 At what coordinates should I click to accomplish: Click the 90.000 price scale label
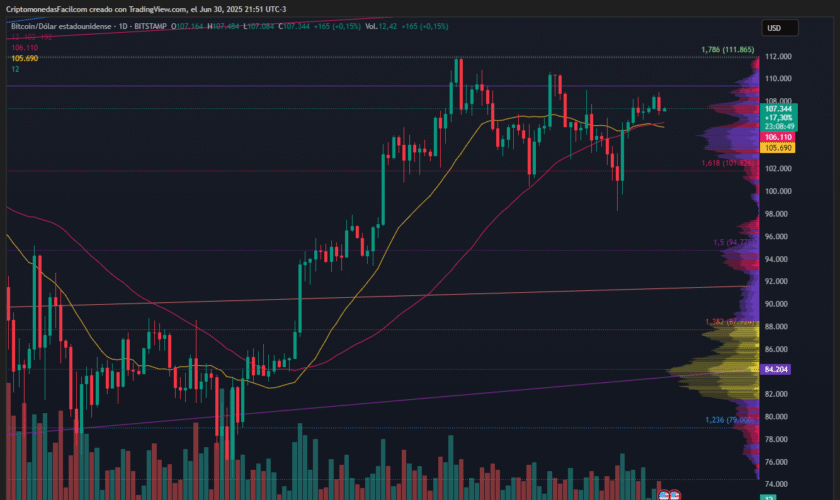pos(778,304)
